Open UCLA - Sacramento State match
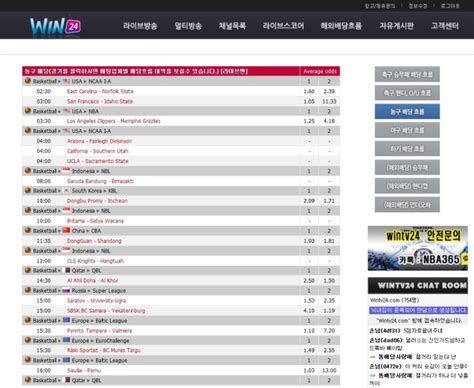Image resolution: width=474 pixels, height=388 pixels. pos(97,161)
